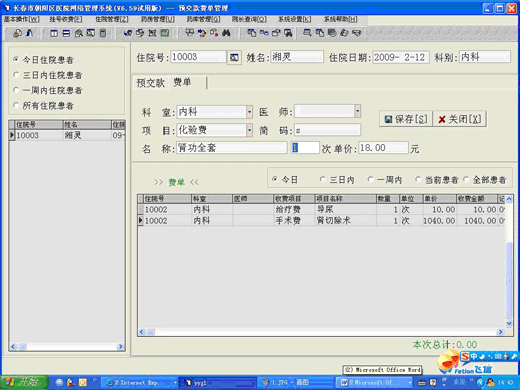
Task: Switch to the 费单 tab
Action: point(182,82)
